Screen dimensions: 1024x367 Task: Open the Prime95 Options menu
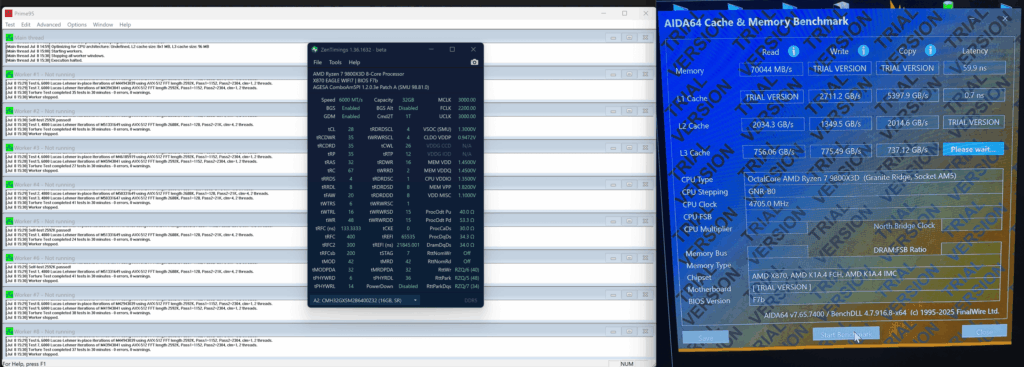(76, 25)
